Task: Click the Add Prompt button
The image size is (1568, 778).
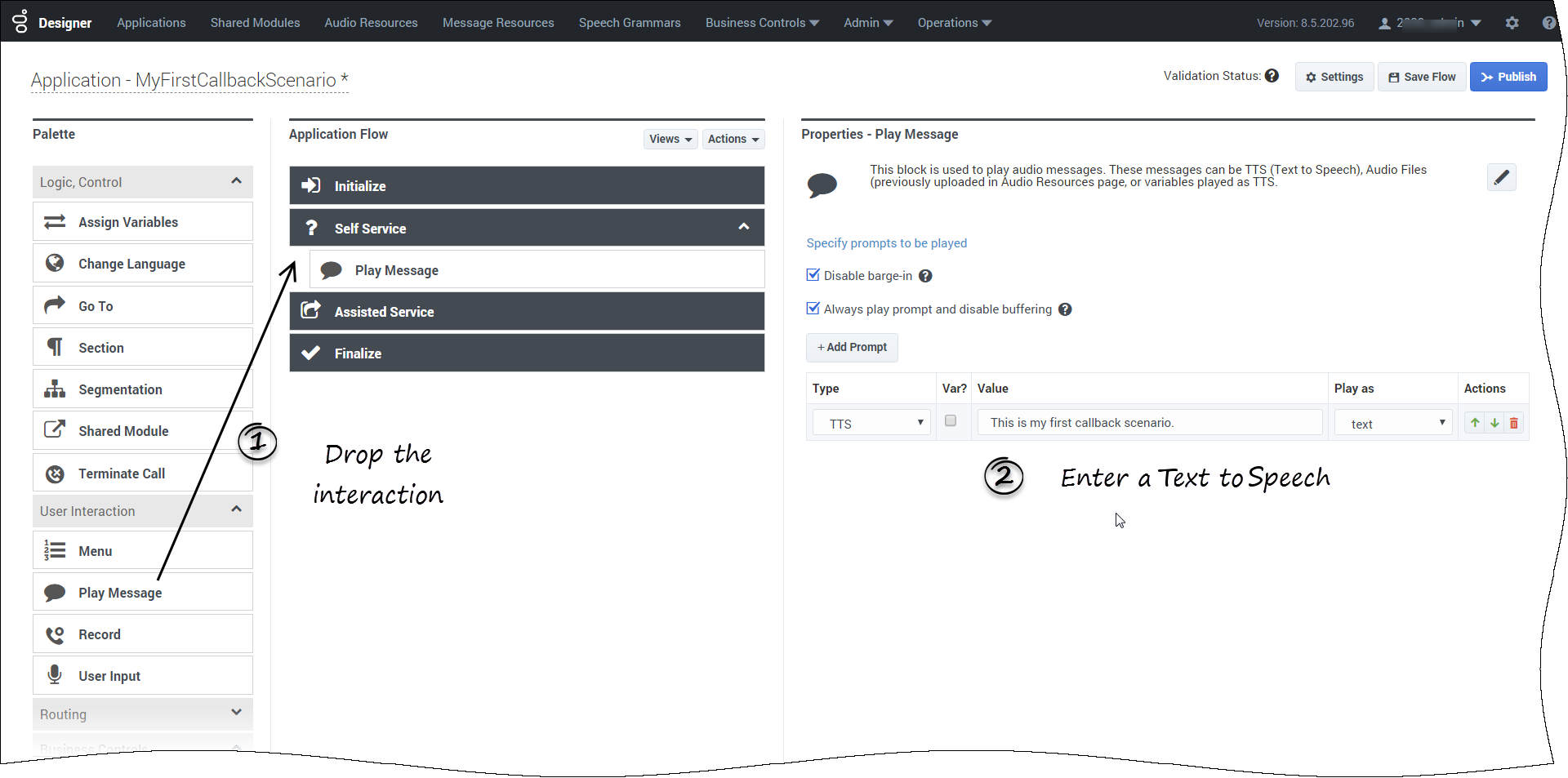Action: (x=852, y=348)
